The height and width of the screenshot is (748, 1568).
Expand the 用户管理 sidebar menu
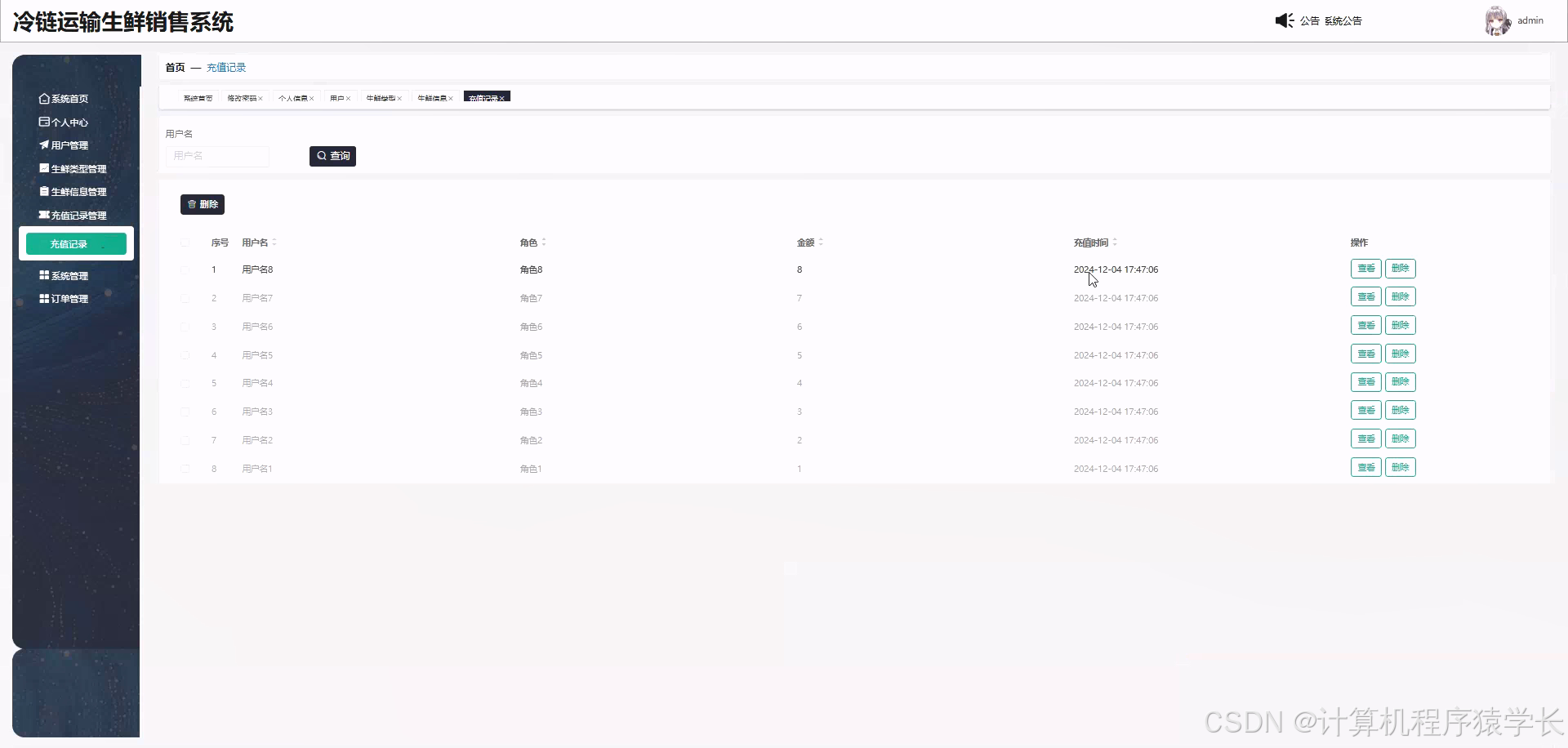[x=69, y=145]
